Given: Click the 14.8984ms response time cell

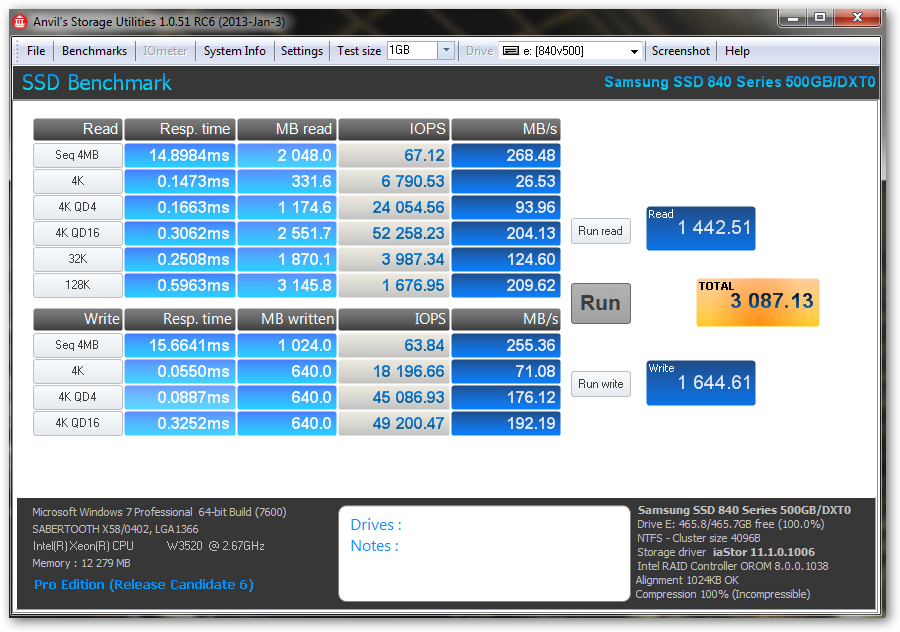Looking at the screenshot, I should click(x=180, y=155).
